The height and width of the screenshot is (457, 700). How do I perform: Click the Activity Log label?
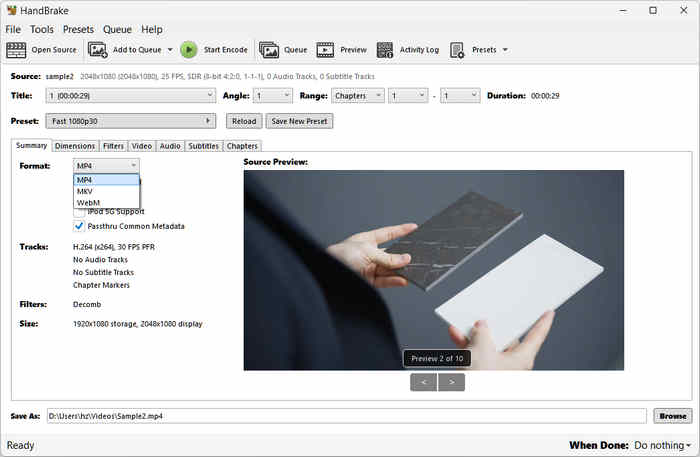tap(419, 50)
